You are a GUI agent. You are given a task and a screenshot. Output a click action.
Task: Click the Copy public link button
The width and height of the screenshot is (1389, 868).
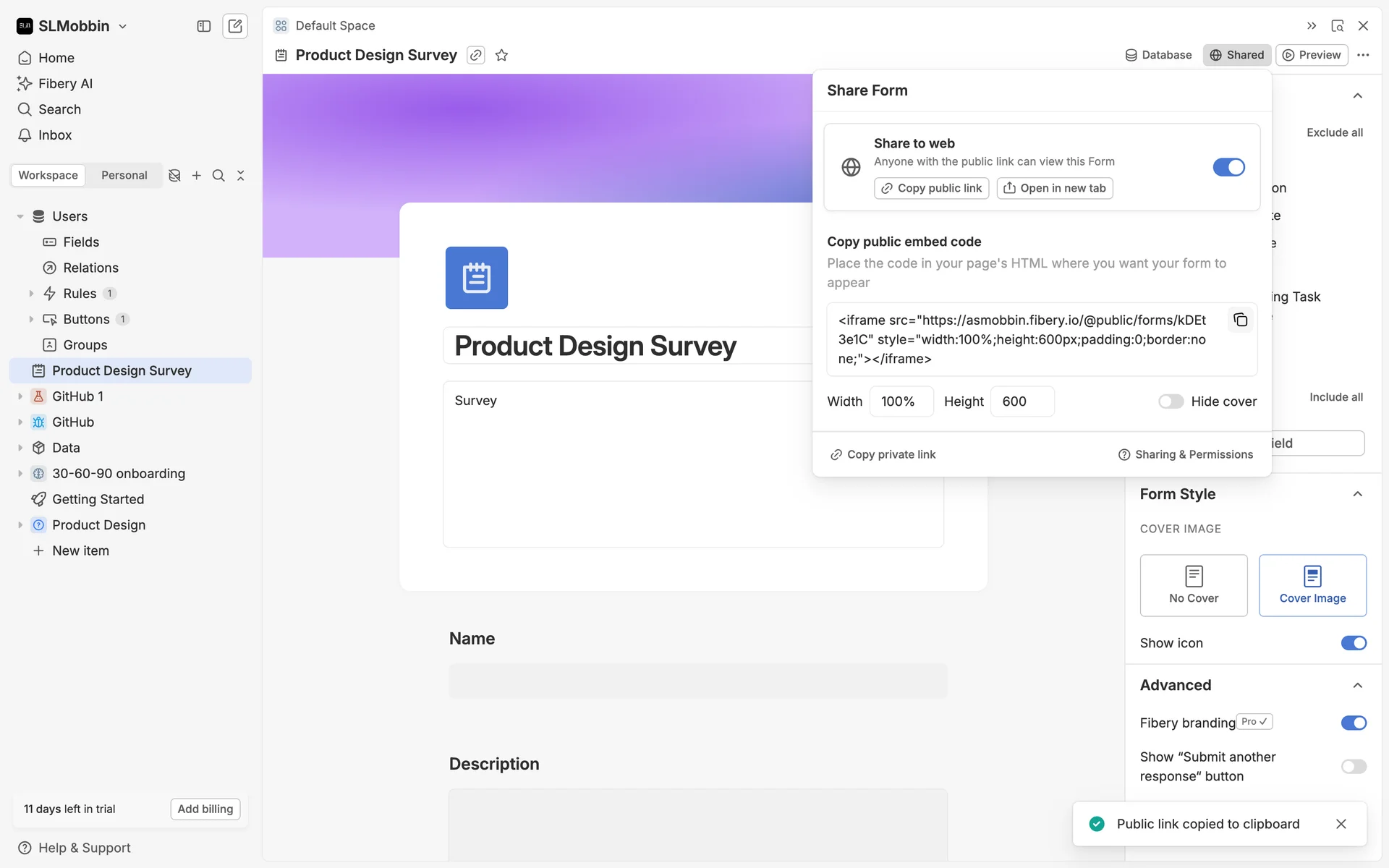[931, 188]
